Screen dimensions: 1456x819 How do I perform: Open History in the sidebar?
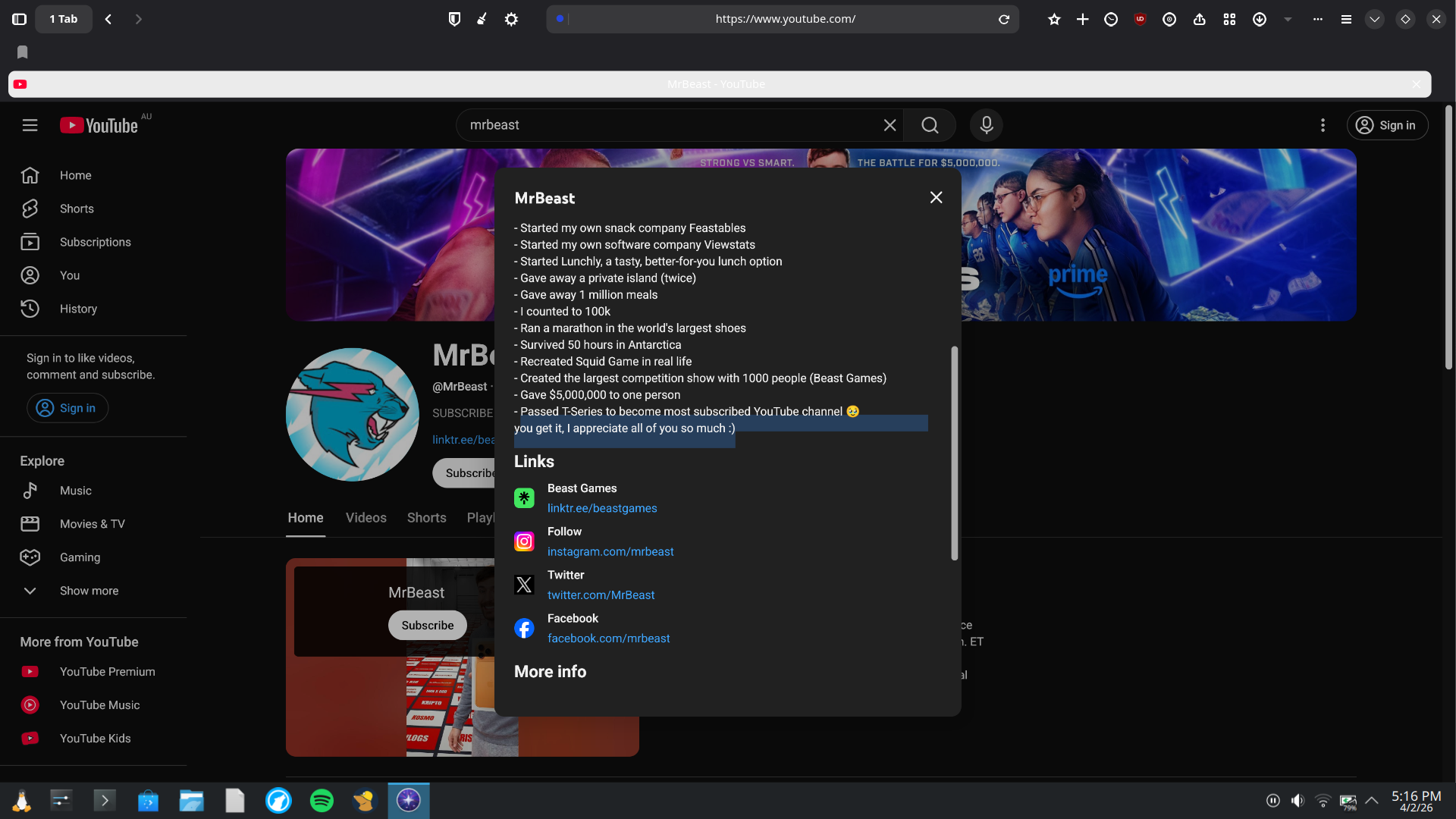[78, 309]
